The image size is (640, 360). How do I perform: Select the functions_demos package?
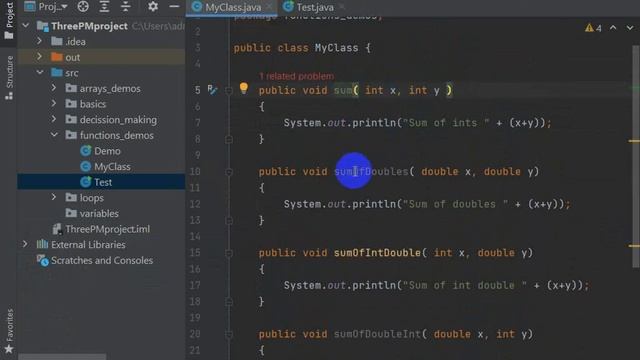click(x=117, y=135)
